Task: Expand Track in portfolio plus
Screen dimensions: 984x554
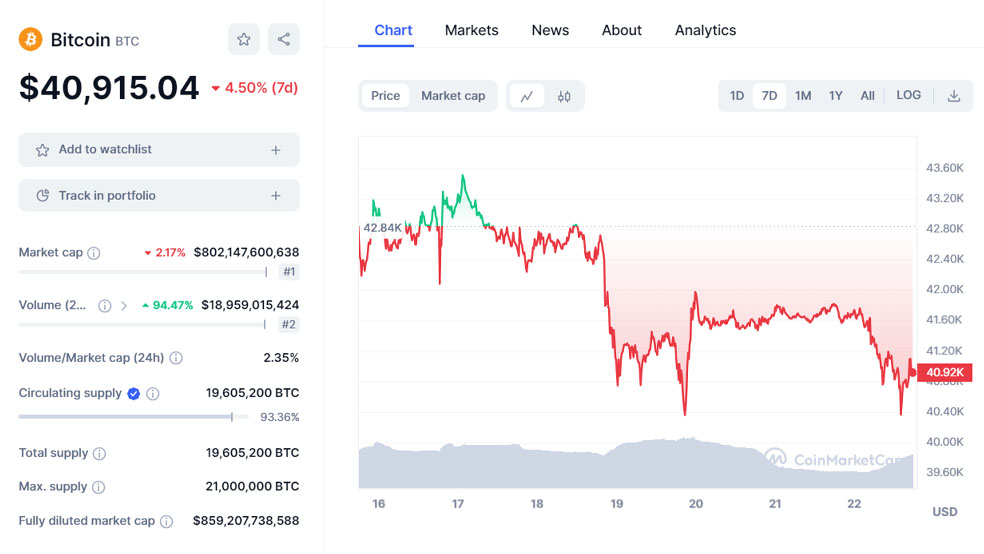Action: pos(276,196)
